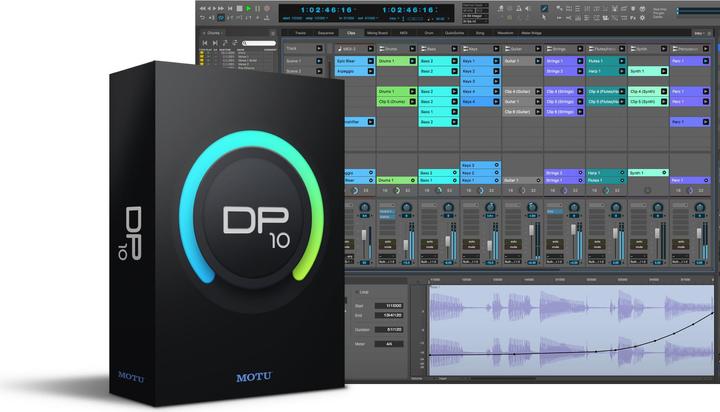Click previous-marker icon in chunks panel
Image resolution: width=720 pixels, height=412 pixels.
click(205, 43)
